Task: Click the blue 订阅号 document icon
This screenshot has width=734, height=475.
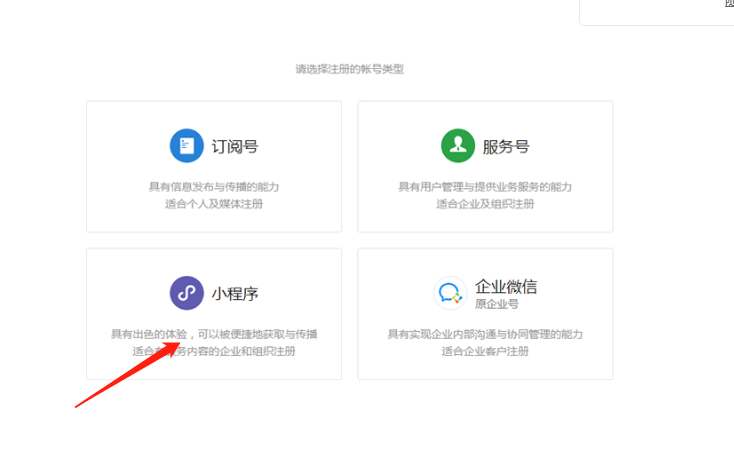Action: click(186, 146)
